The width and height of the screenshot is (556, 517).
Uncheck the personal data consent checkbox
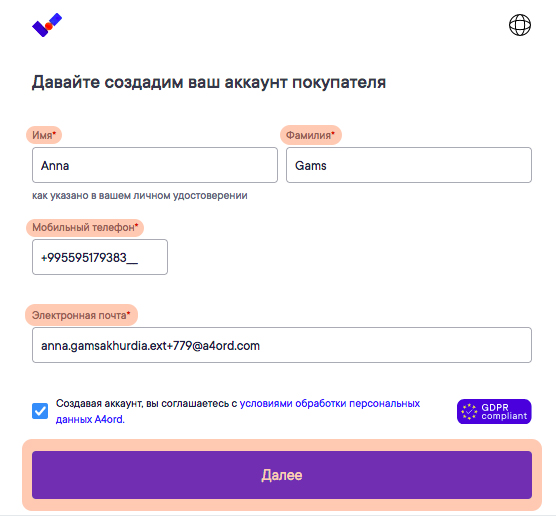tap(40, 411)
